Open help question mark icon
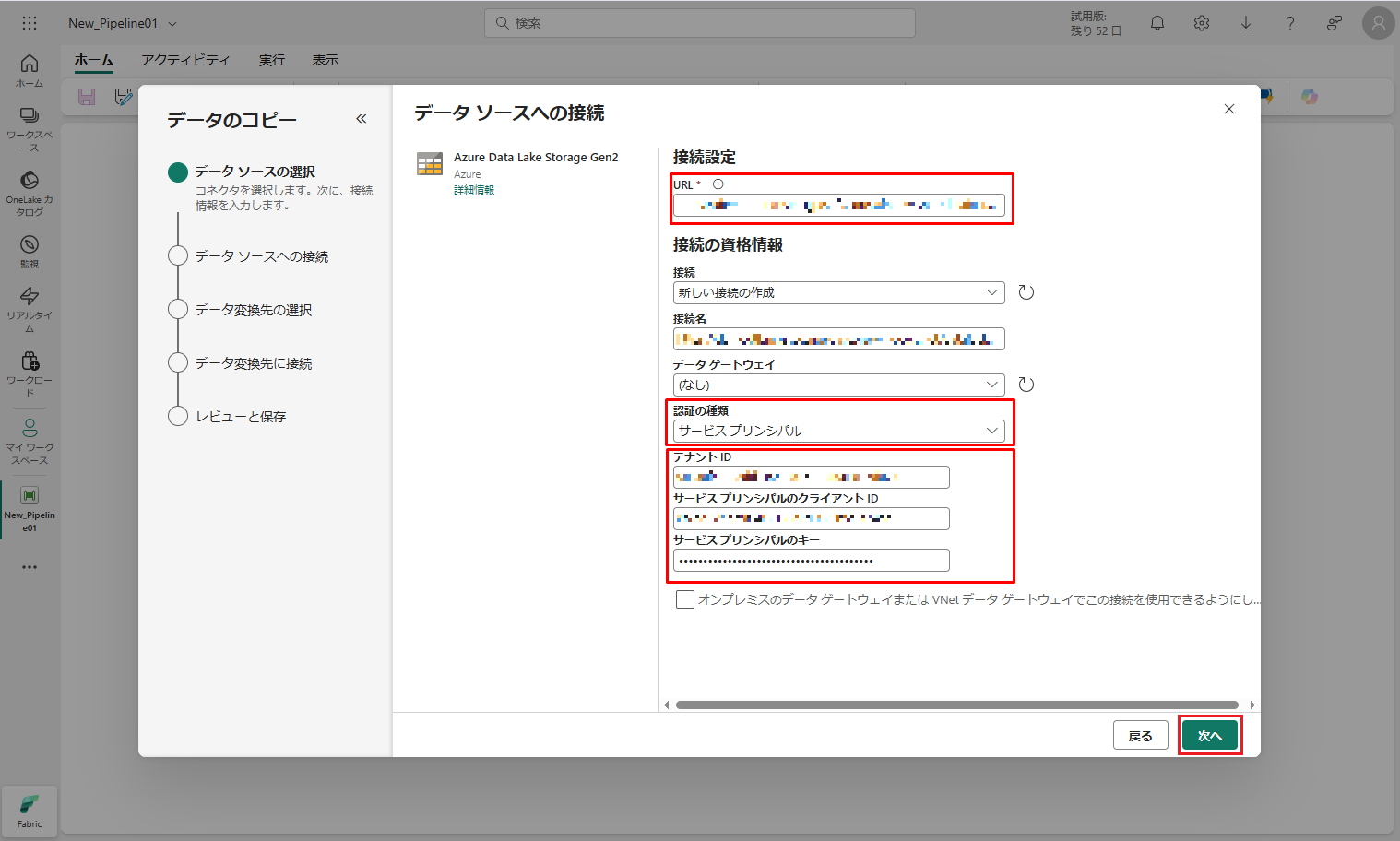 tap(1290, 23)
